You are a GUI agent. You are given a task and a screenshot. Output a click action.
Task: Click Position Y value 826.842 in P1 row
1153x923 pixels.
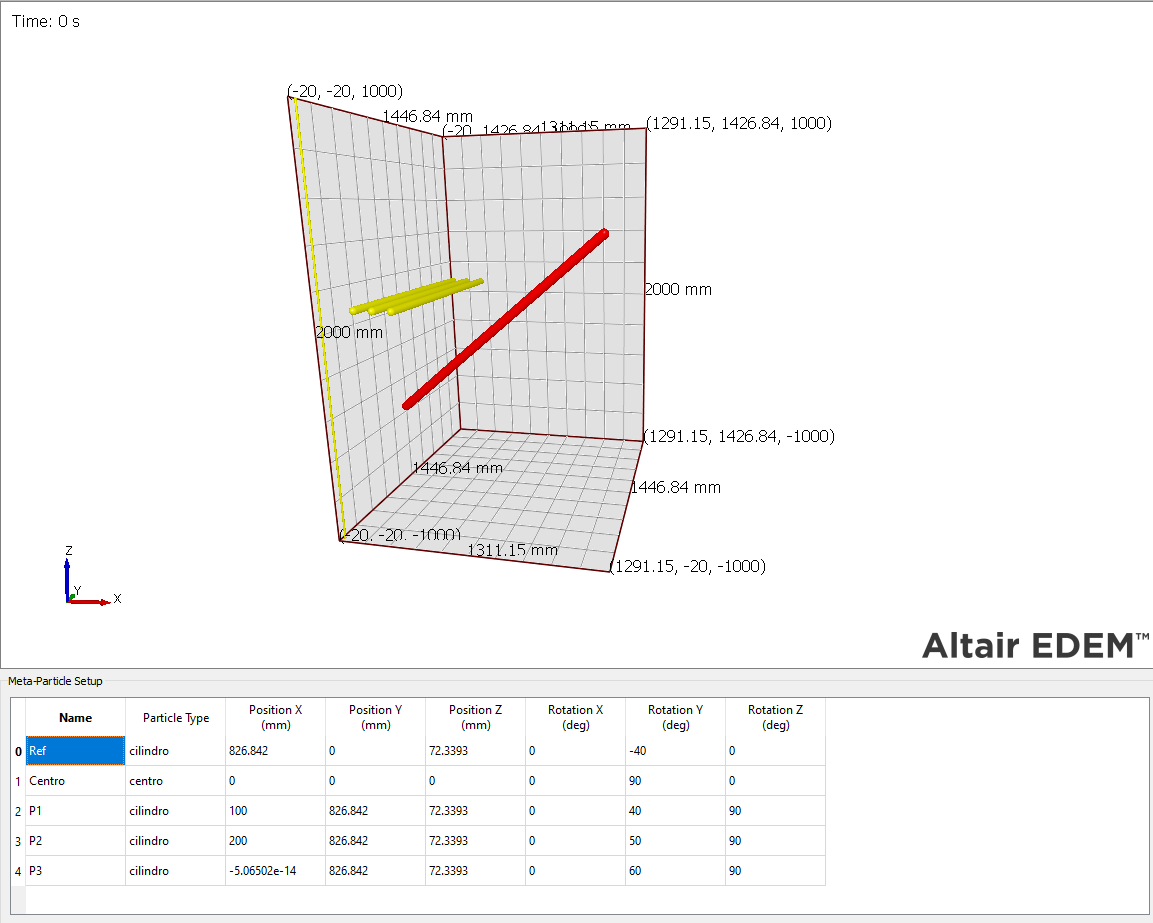coord(376,811)
